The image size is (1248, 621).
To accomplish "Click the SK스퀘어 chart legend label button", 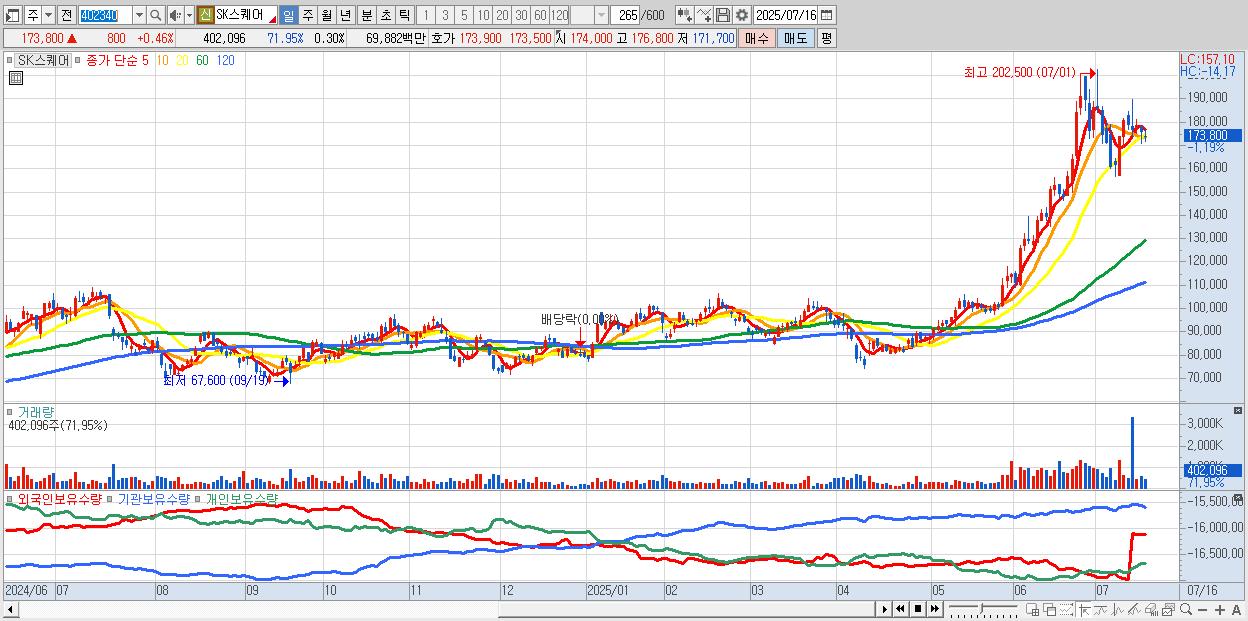I will tap(43, 60).
